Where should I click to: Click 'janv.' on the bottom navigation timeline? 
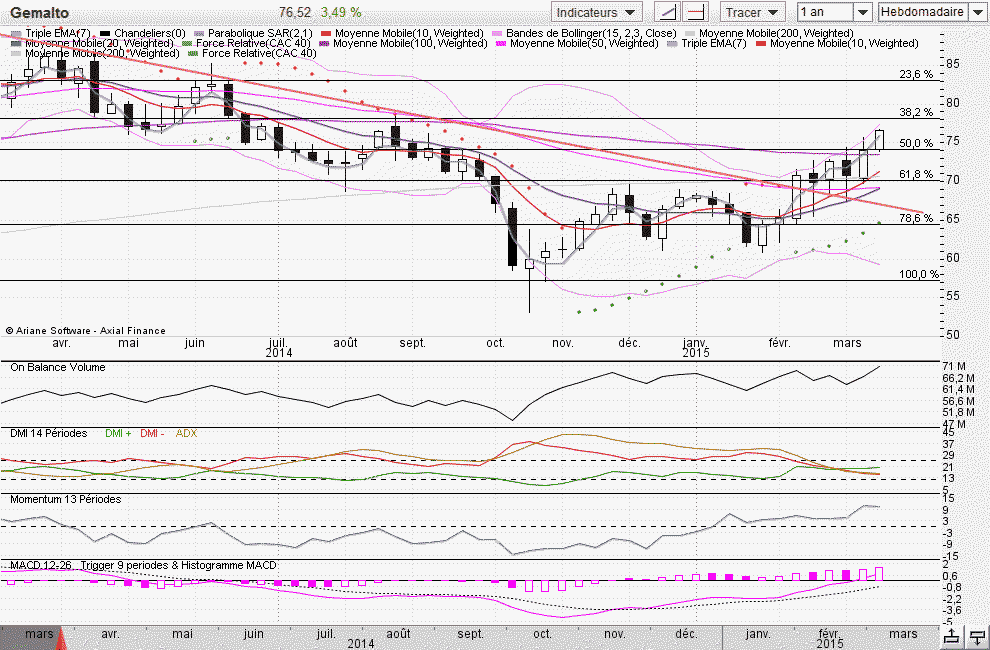tap(758, 634)
